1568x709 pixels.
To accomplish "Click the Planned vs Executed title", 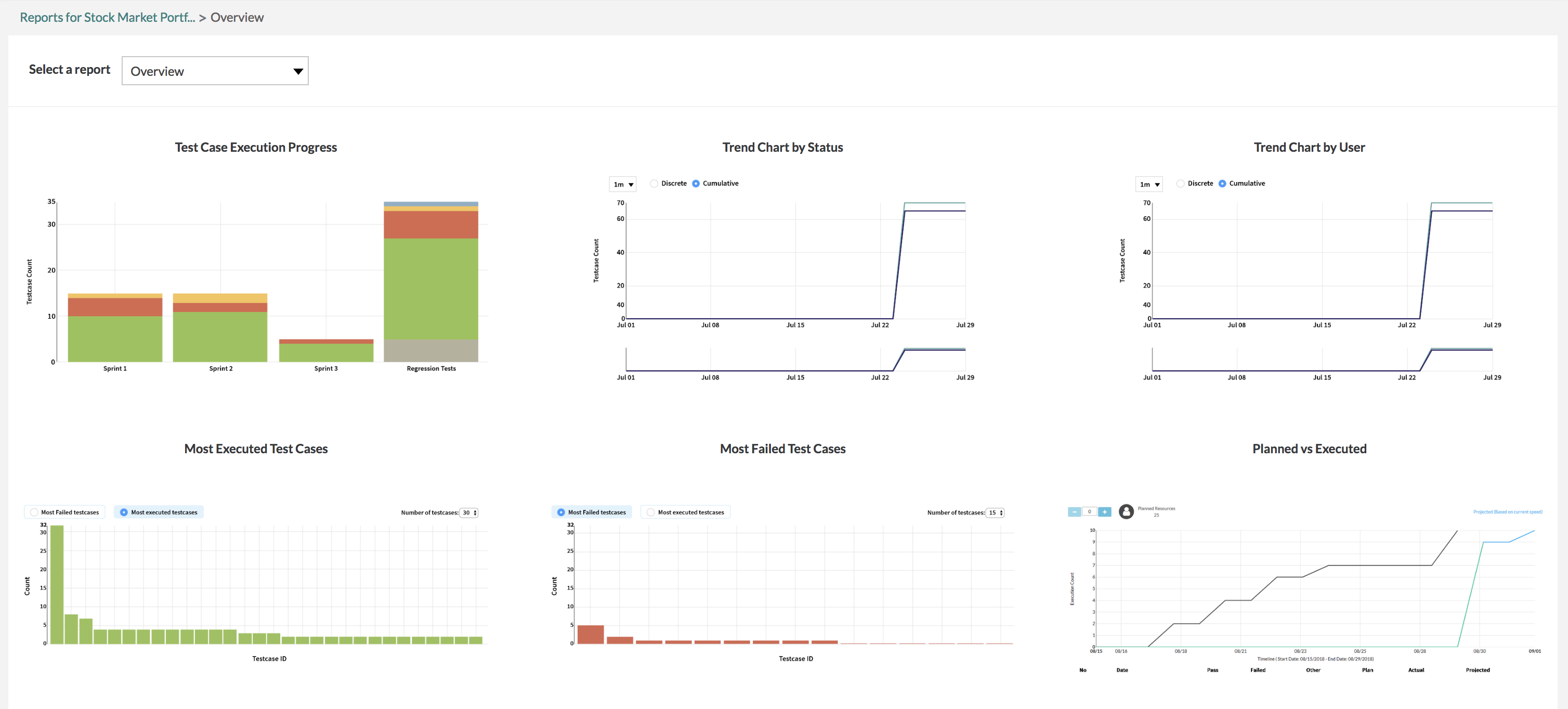I will click(1309, 449).
